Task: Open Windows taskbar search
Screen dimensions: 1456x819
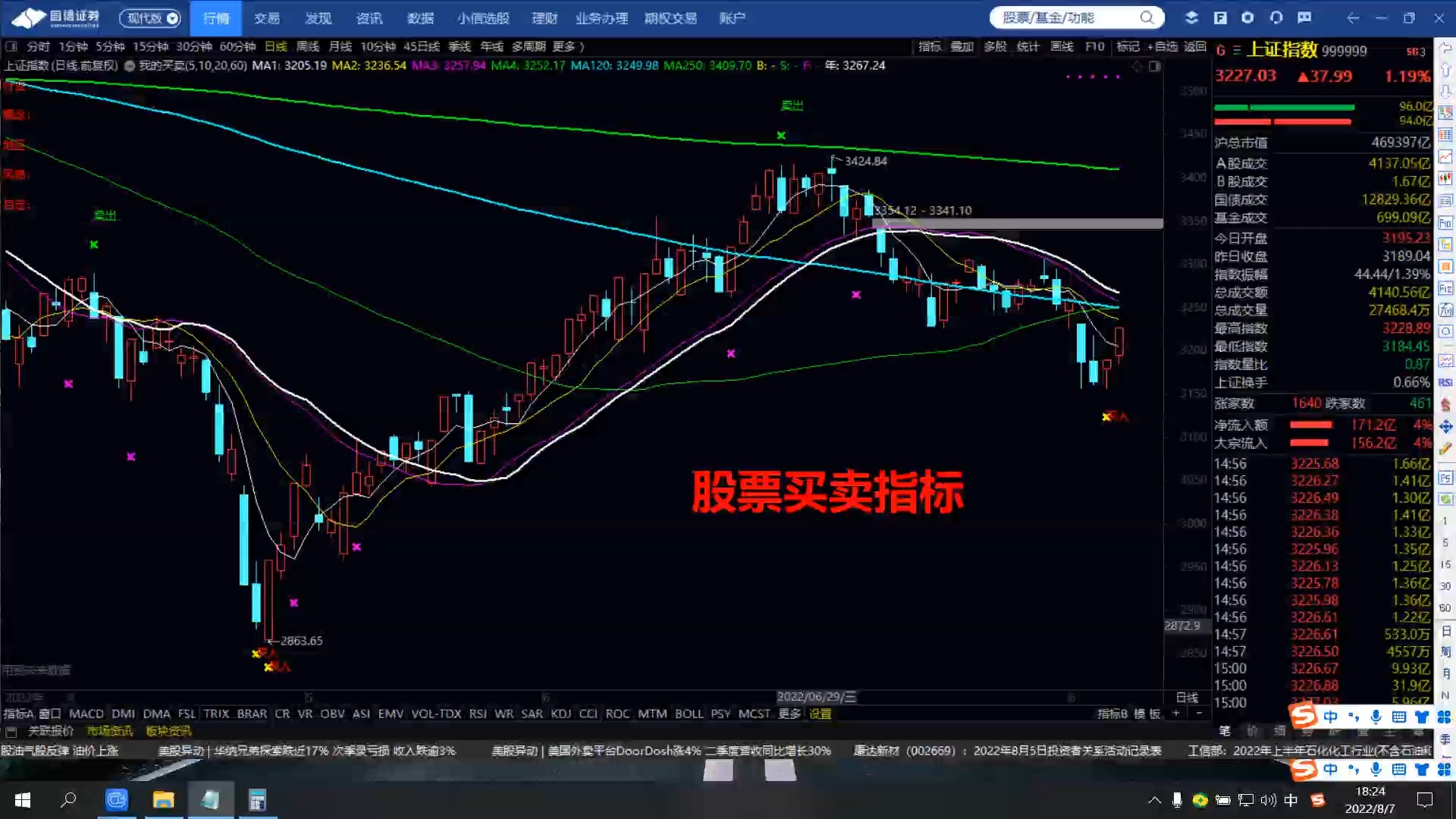Action: [68, 800]
